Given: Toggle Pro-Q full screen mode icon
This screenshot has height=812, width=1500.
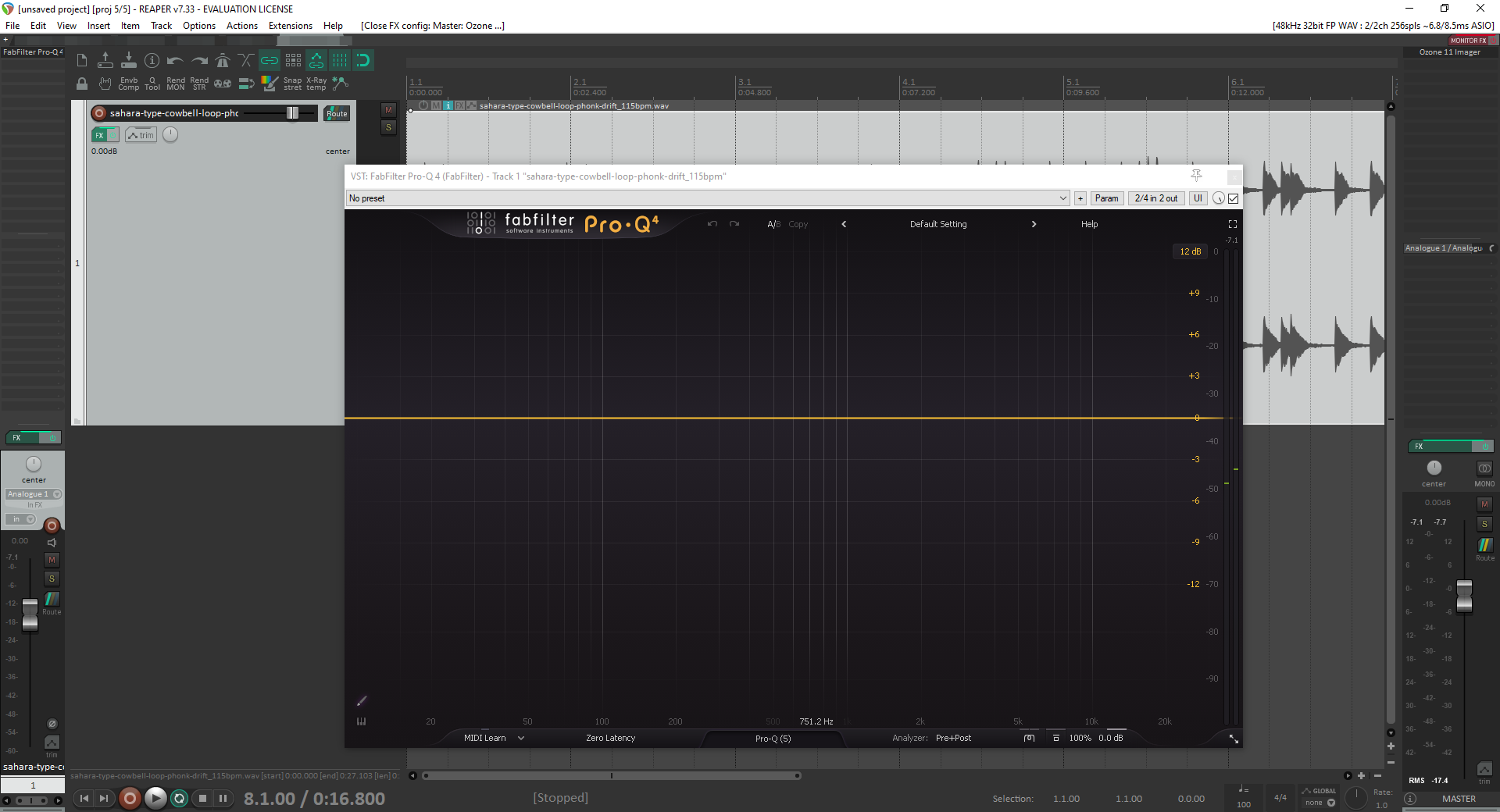Looking at the screenshot, I should 1233,224.
